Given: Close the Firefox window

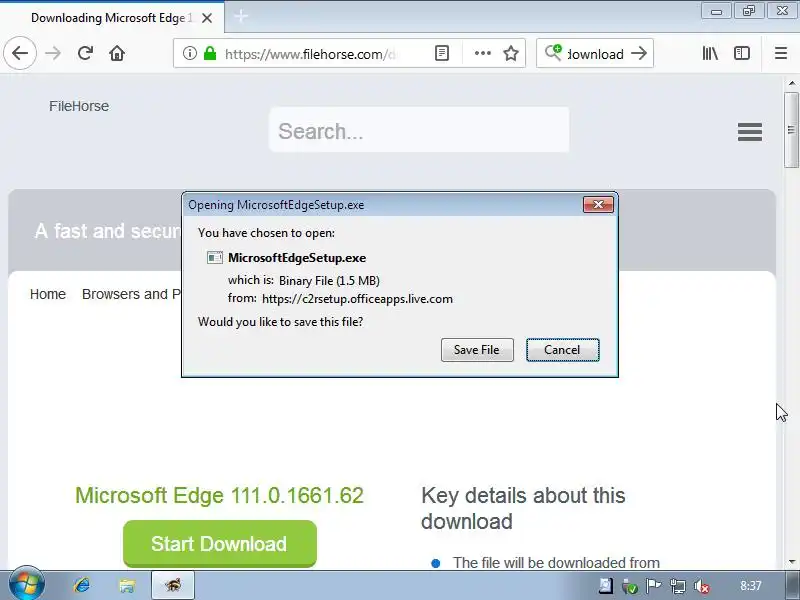Looking at the screenshot, I should pyautogui.click(x=782, y=11).
